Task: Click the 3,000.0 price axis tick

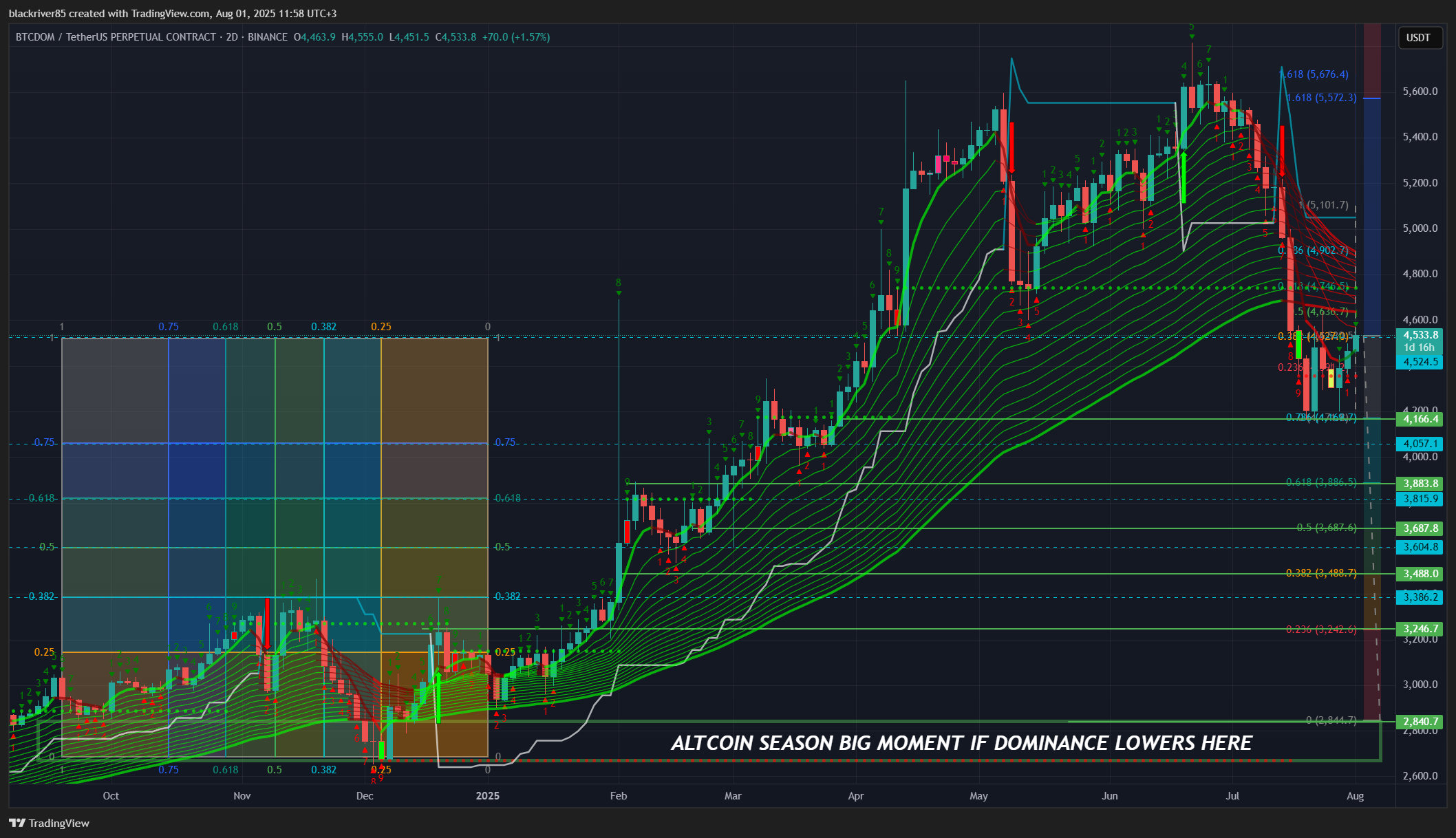Action: pos(1420,685)
